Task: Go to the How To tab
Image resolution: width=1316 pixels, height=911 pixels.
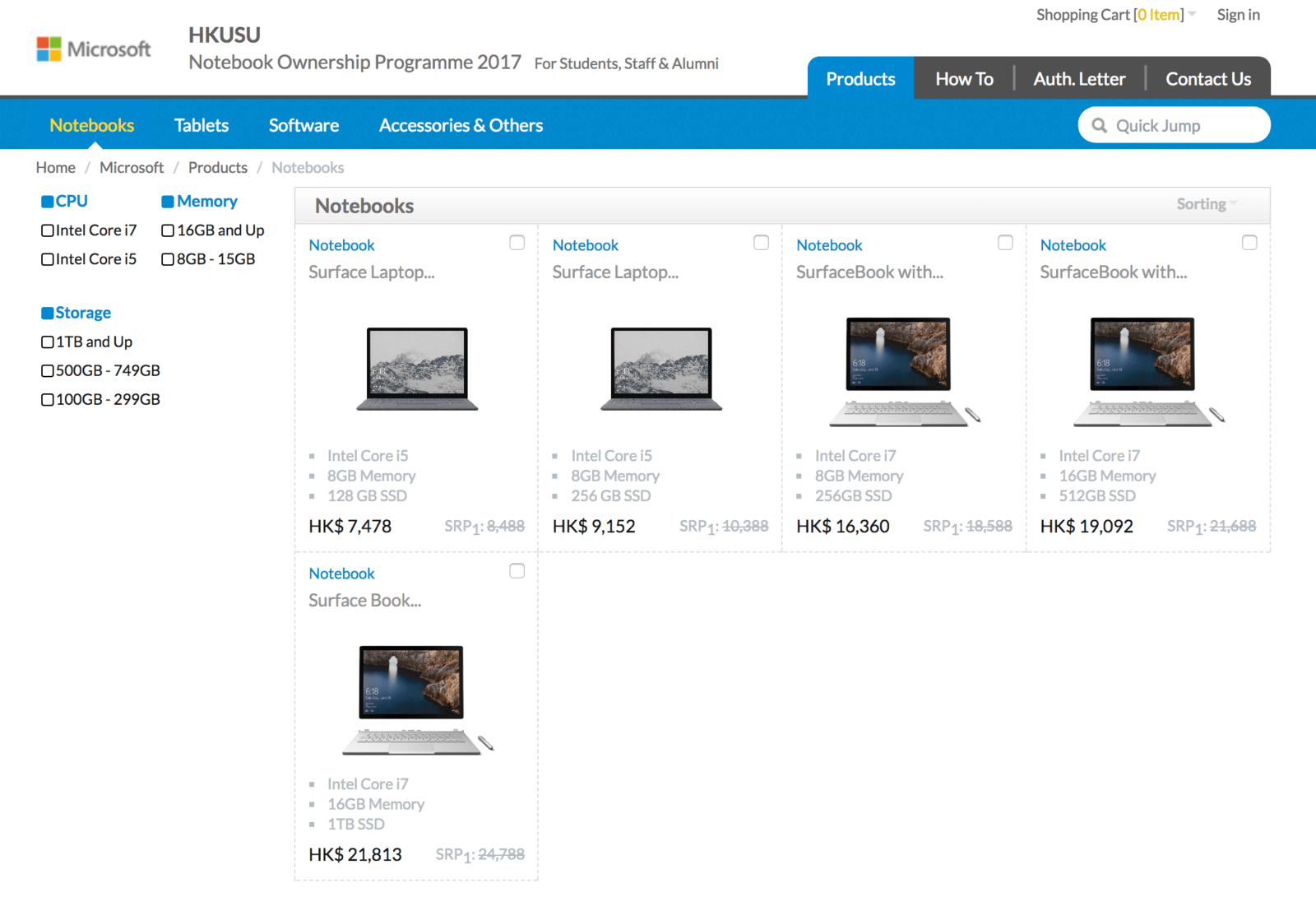Action: point(964,79)
